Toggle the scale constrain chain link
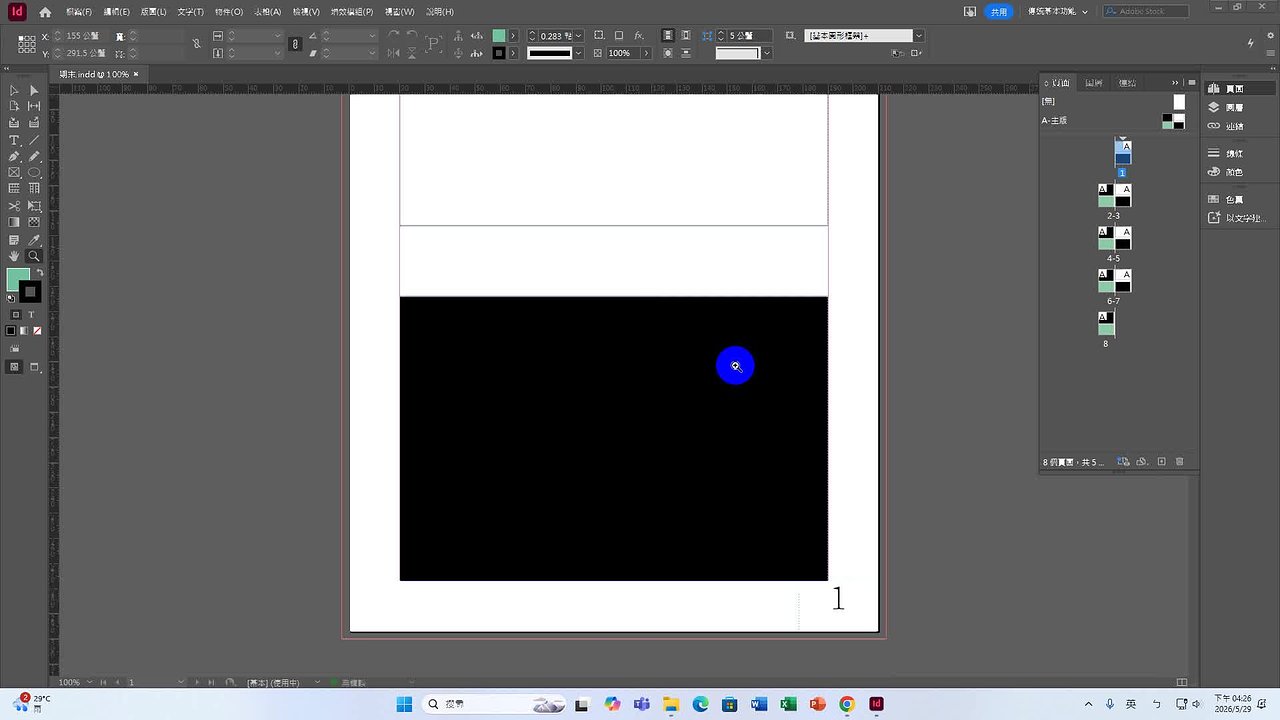1280x720 pixels. point(295,44)
